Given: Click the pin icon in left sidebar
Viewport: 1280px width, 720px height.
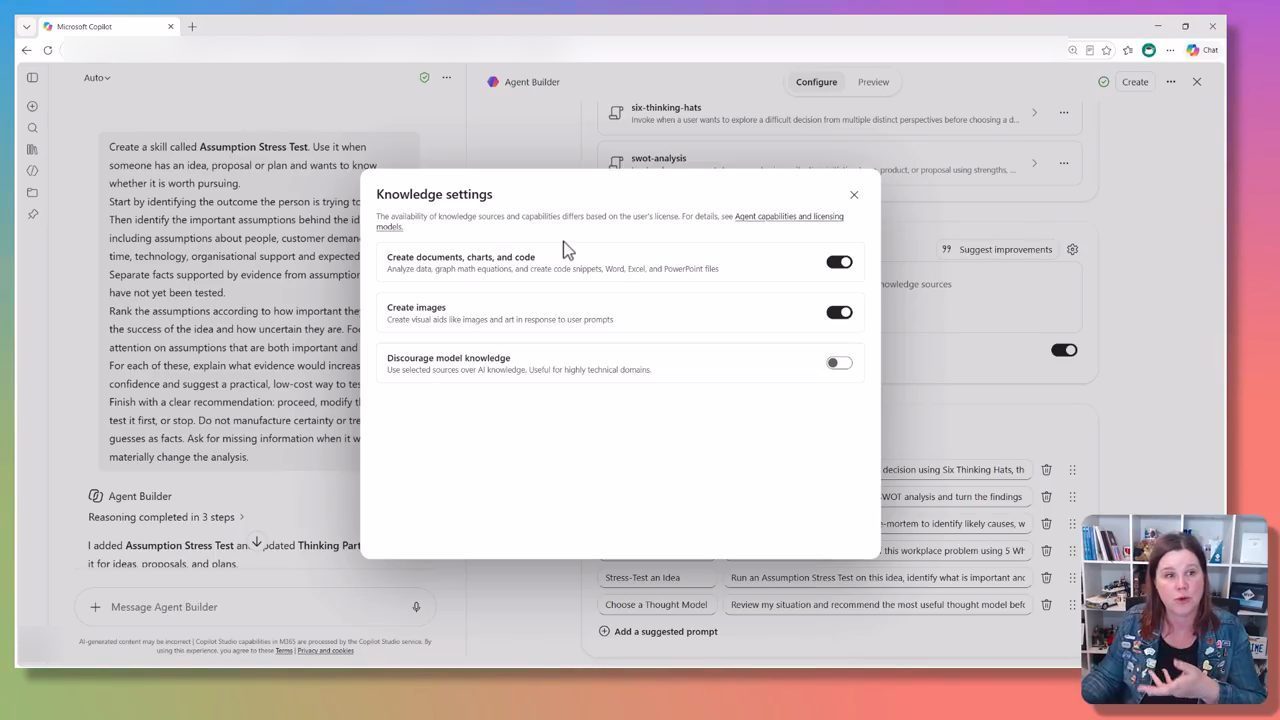Looking at the screenshot, I should coord(32,214).
